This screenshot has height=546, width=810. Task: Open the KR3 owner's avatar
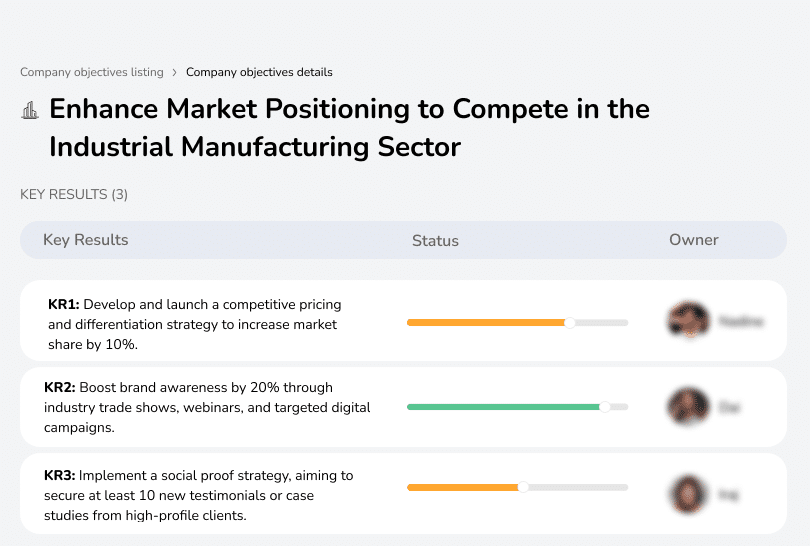click(x=688, y=494)
